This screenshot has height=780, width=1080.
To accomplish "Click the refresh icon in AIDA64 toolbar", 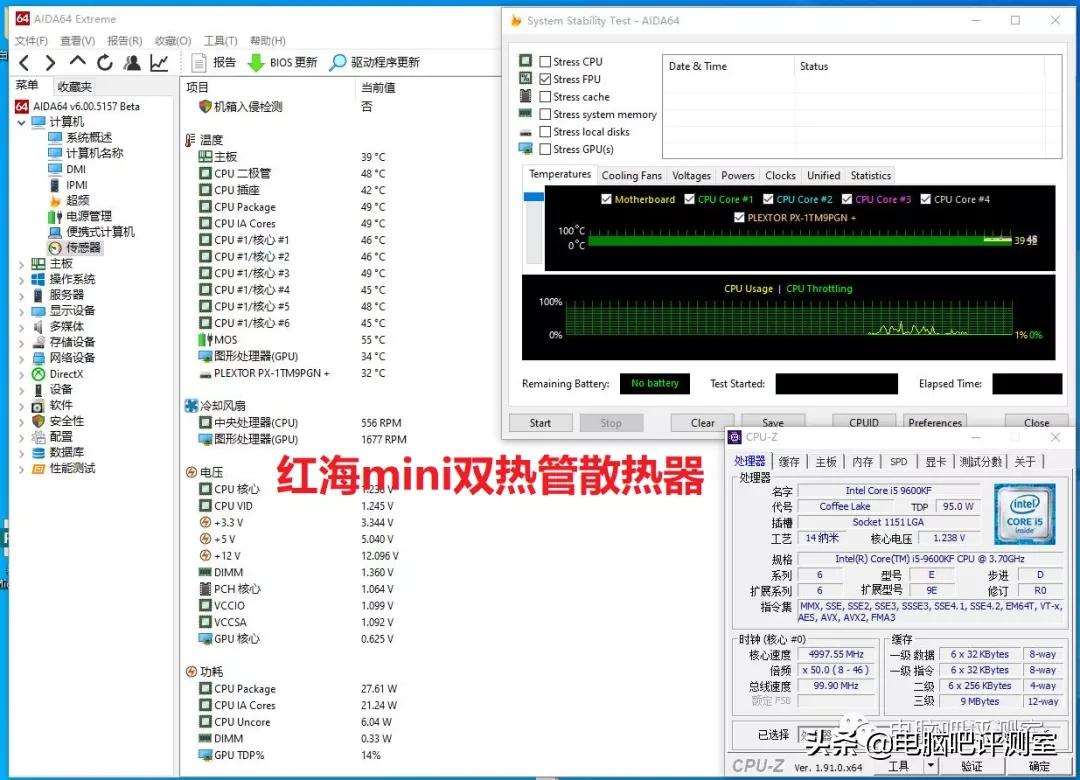I will [104, 62].
